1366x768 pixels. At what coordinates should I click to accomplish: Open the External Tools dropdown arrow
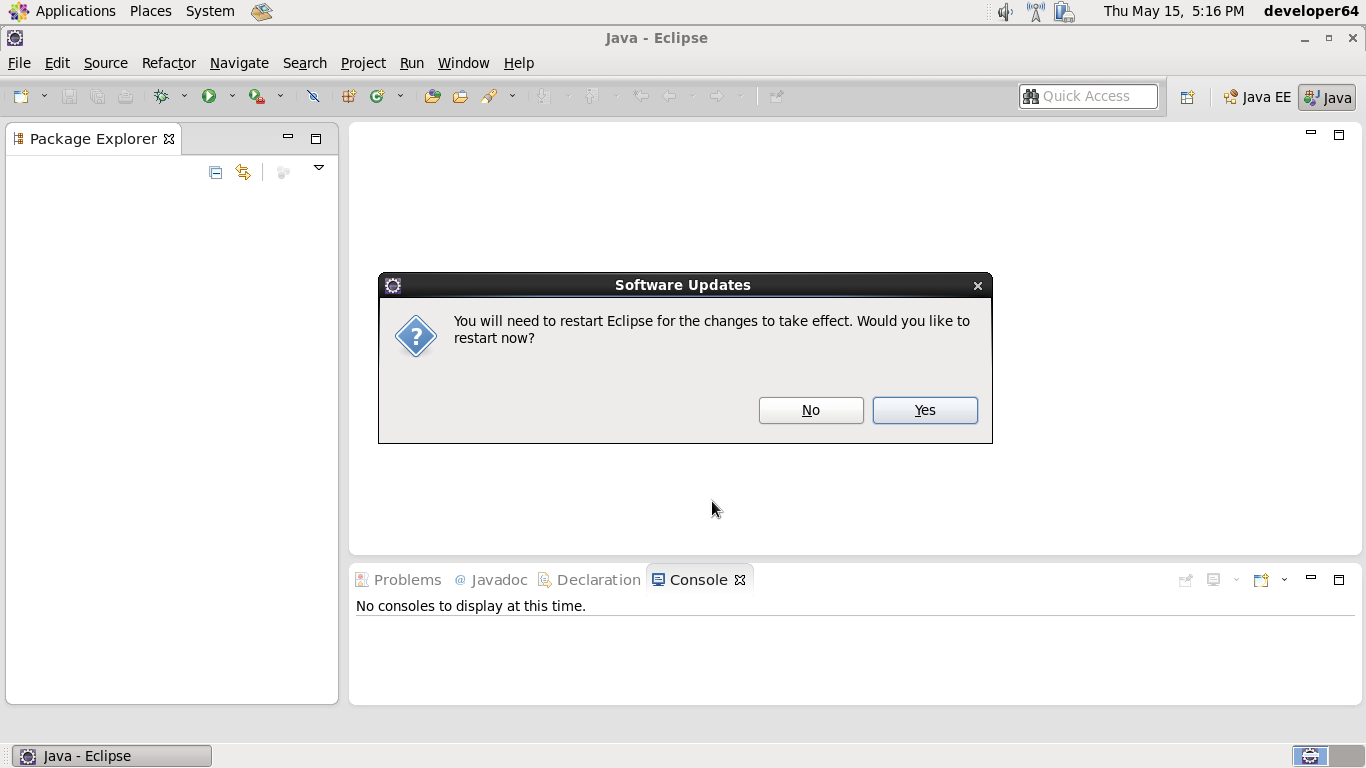pos(280,97)
